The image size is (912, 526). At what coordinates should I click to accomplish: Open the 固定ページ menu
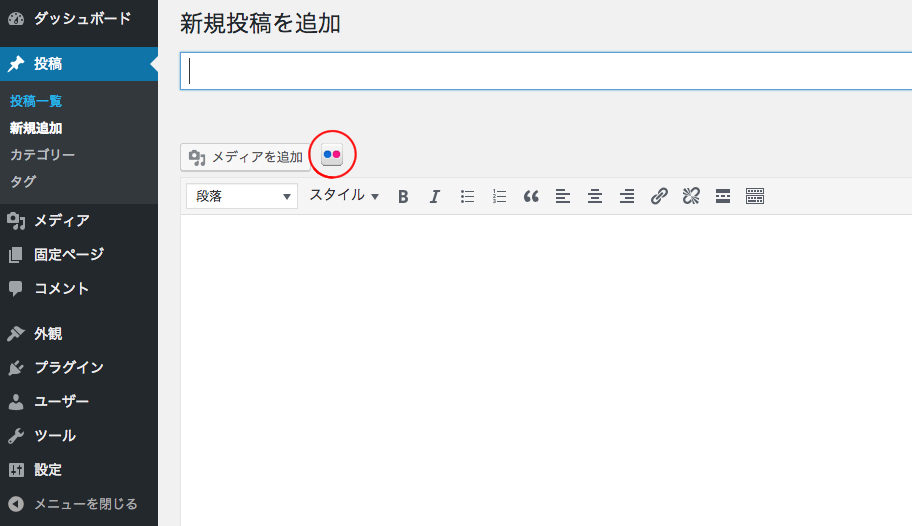tap(79, 254)
